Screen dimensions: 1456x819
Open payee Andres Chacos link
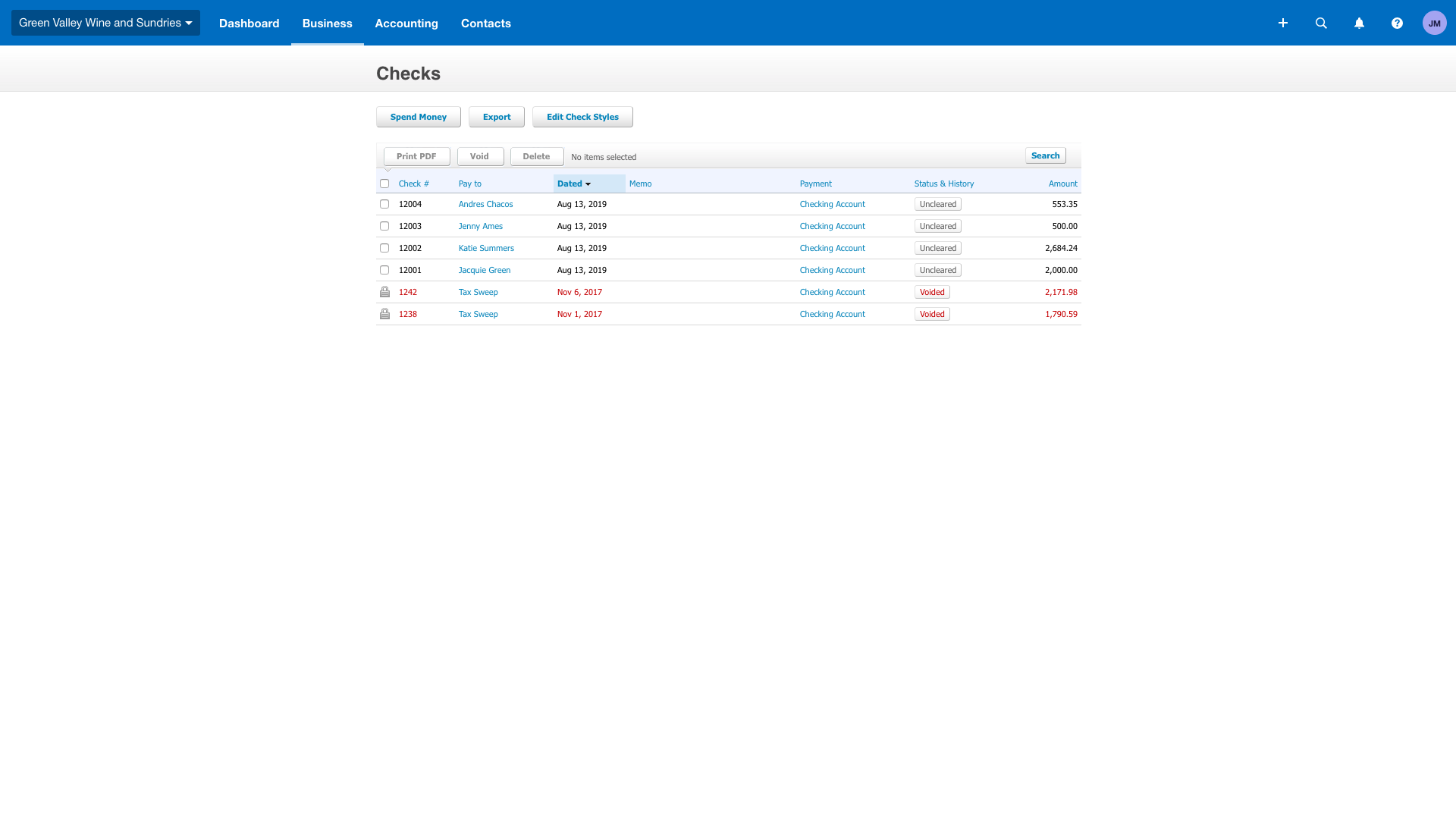(x=486, y=204)
